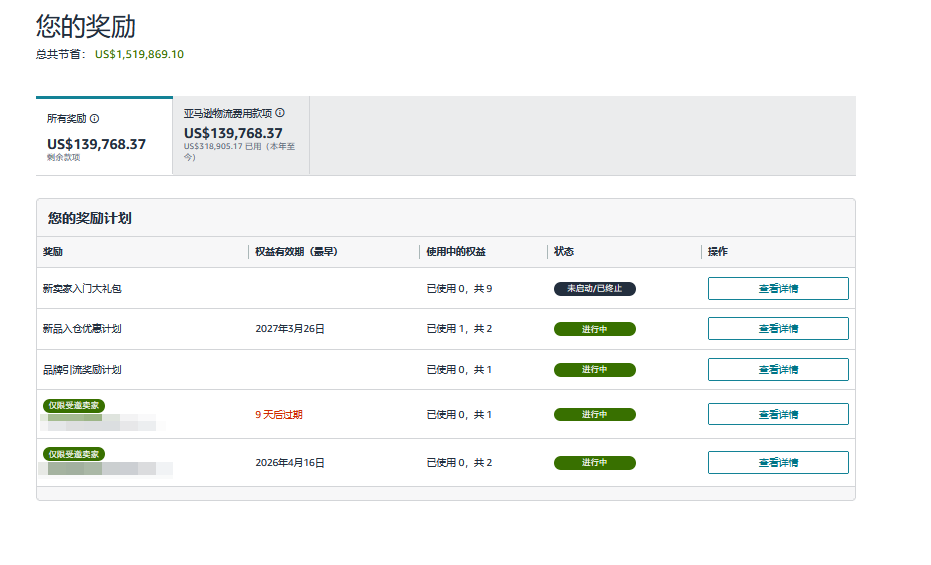Screen dimensions: 931x565
Task: Open 查看详情 for 新卖家入门大礼包
Action: 778,289
